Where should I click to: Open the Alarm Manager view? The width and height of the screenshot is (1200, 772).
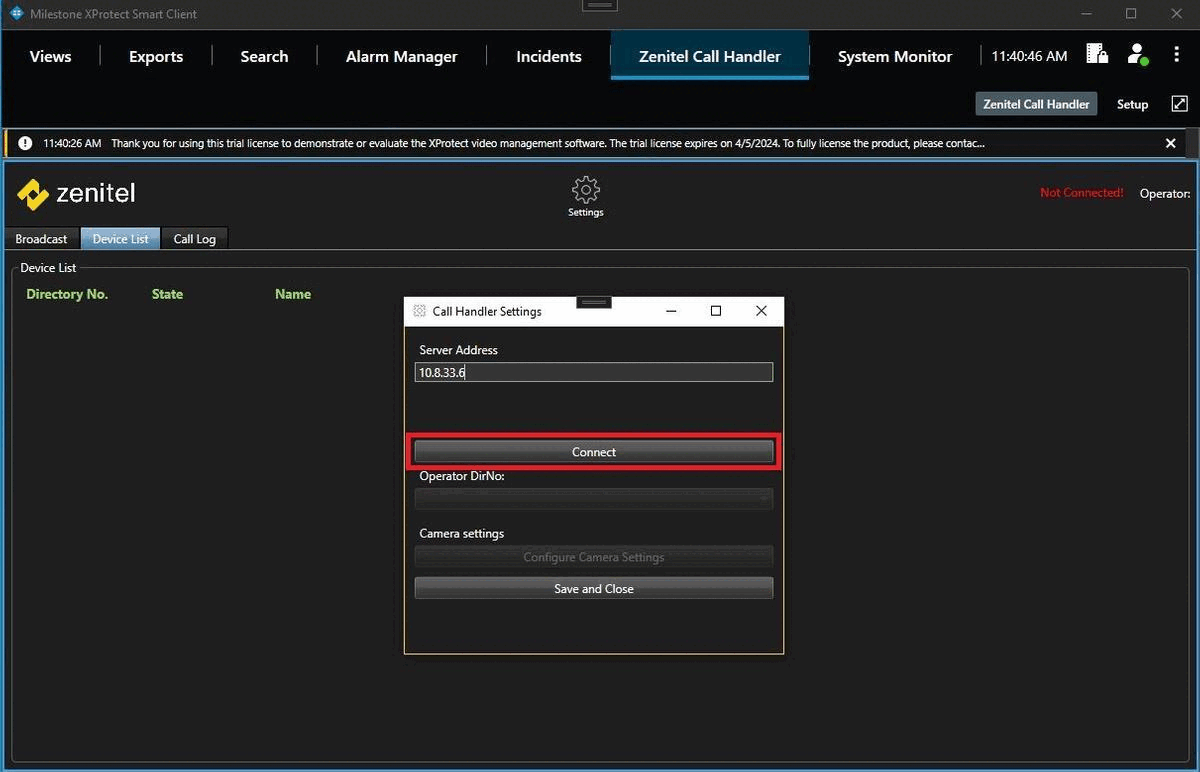click(400, 57)
